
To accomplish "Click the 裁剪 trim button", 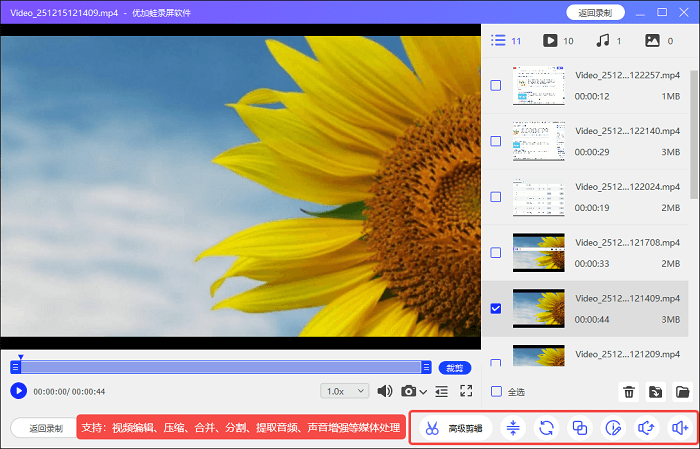I will click(x=455, y=367).
